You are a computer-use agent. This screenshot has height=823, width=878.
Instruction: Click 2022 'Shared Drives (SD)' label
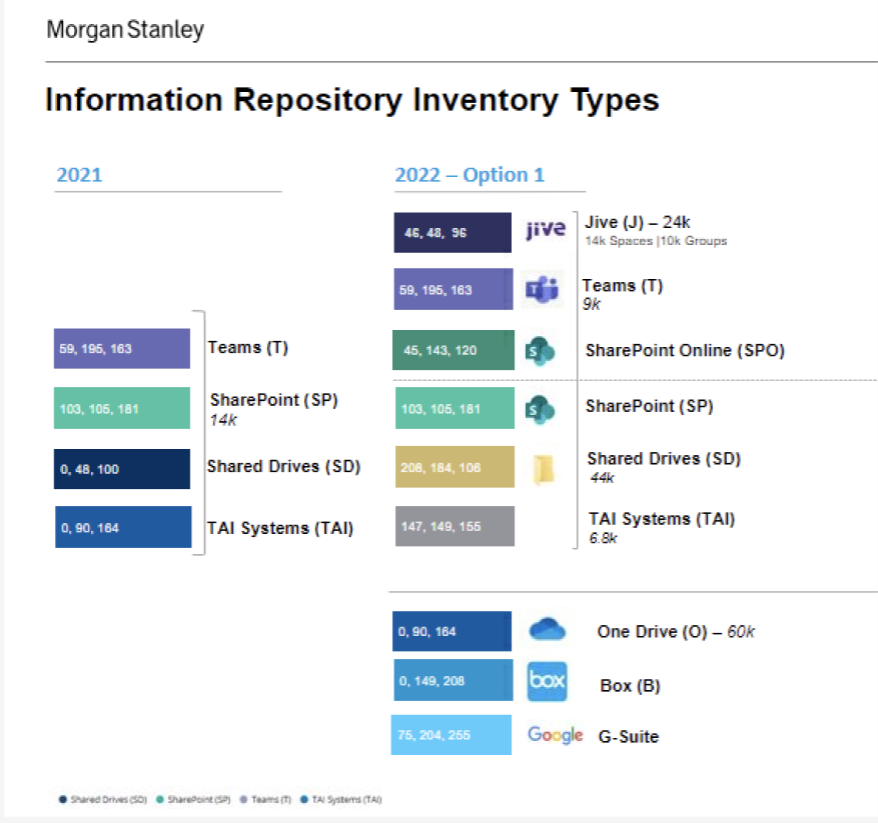(x=664, y=459)
